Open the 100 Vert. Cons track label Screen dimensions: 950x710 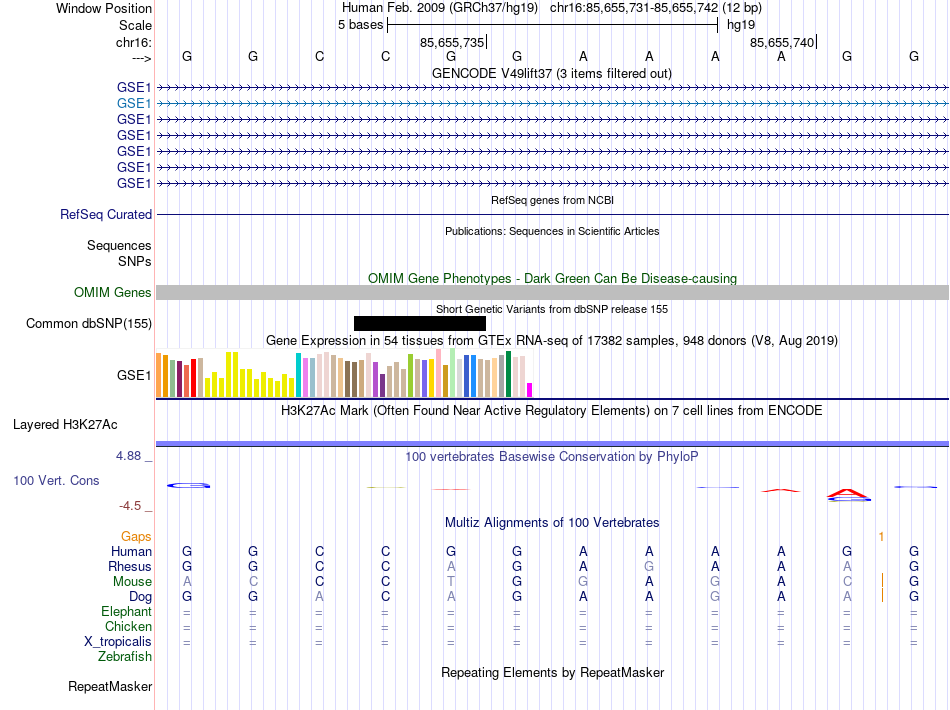click(x=56, y=480)
